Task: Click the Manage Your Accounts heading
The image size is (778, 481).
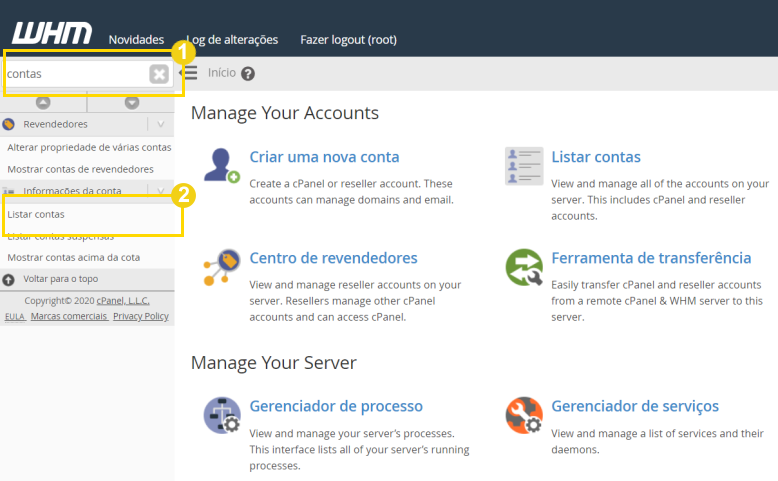Action: 285,113
